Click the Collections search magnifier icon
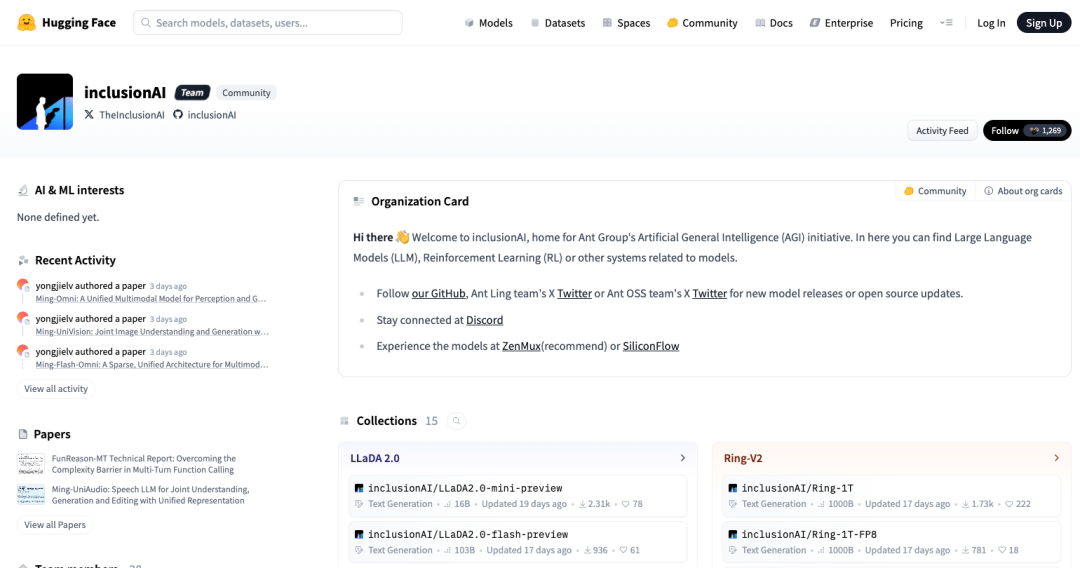The height and width of the screenshot is (568, 1080). click(x=456, y=421)
